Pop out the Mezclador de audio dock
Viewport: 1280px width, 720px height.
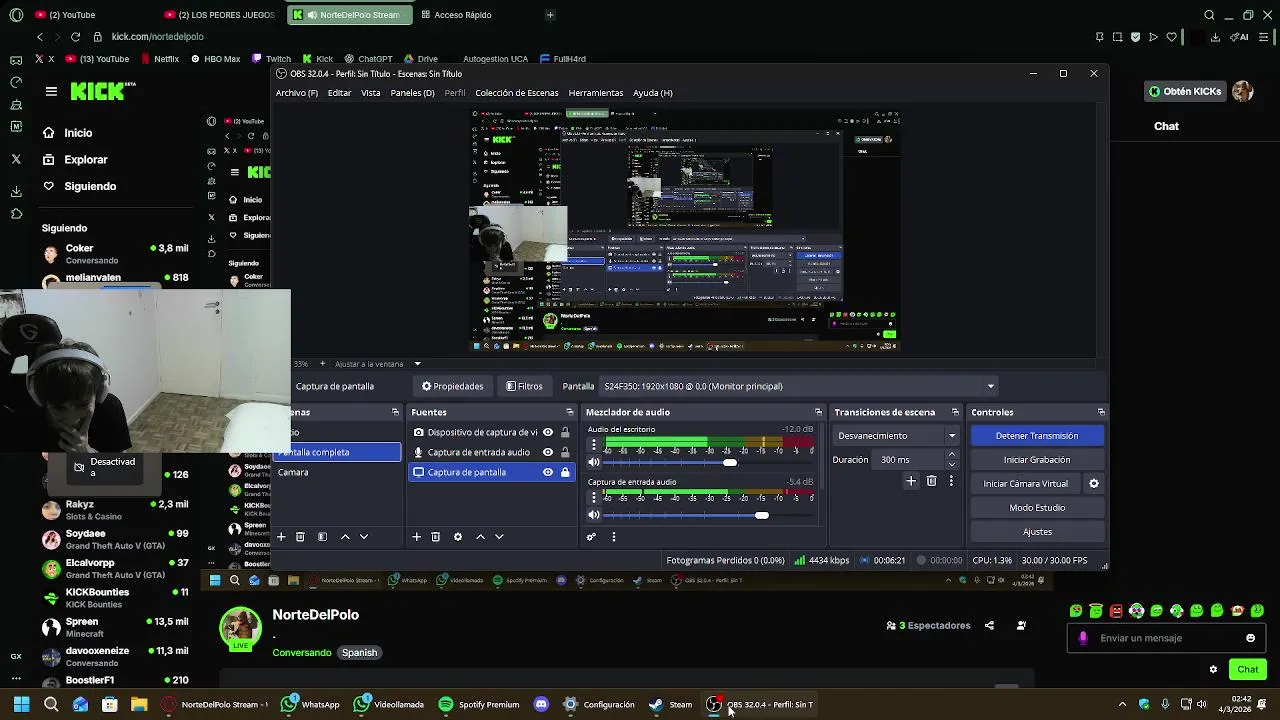click(x=818, y=412)
